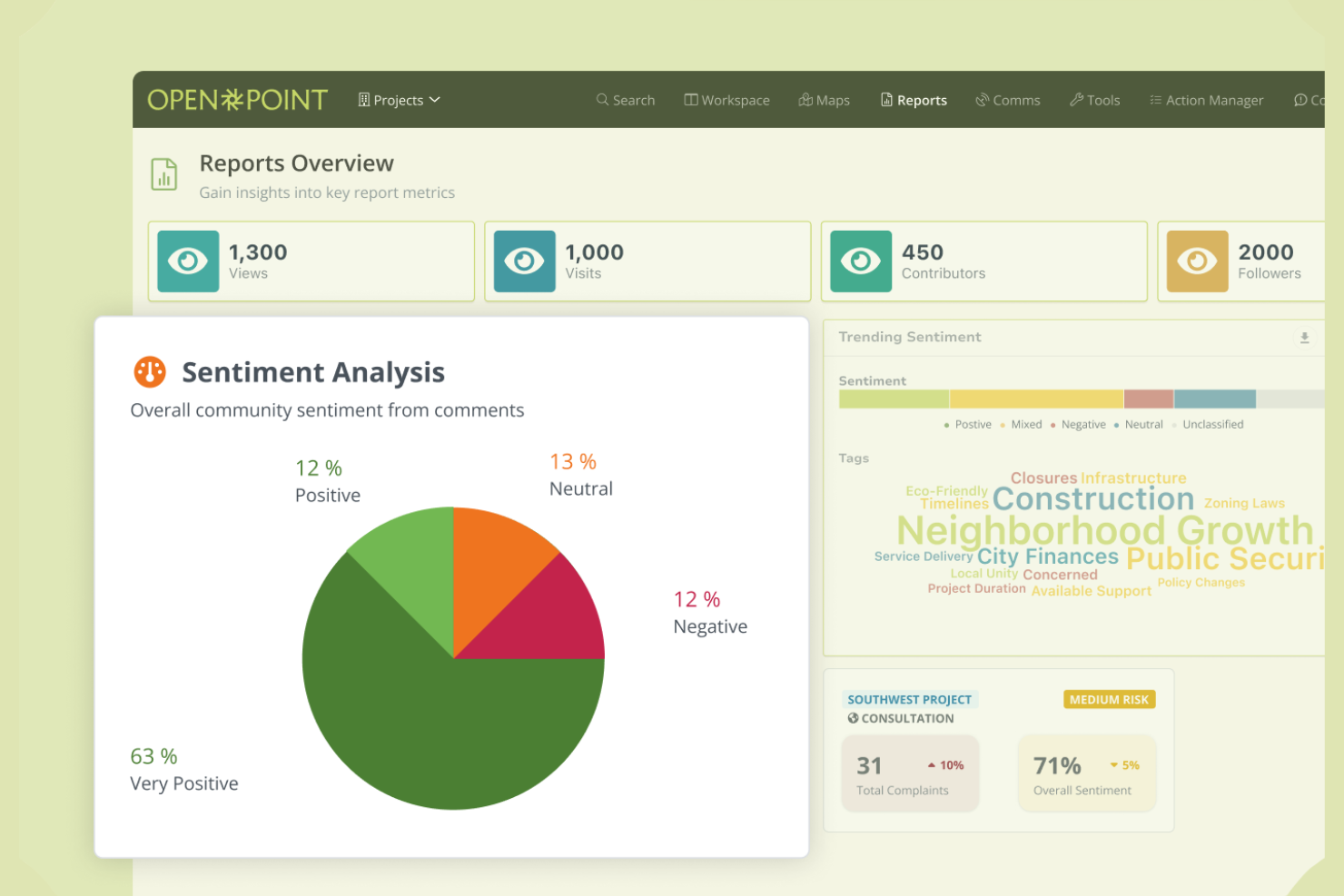Viewport: 1344px width, 896px height.
Task: Open the Maps menu item
Action: point(824,100)
